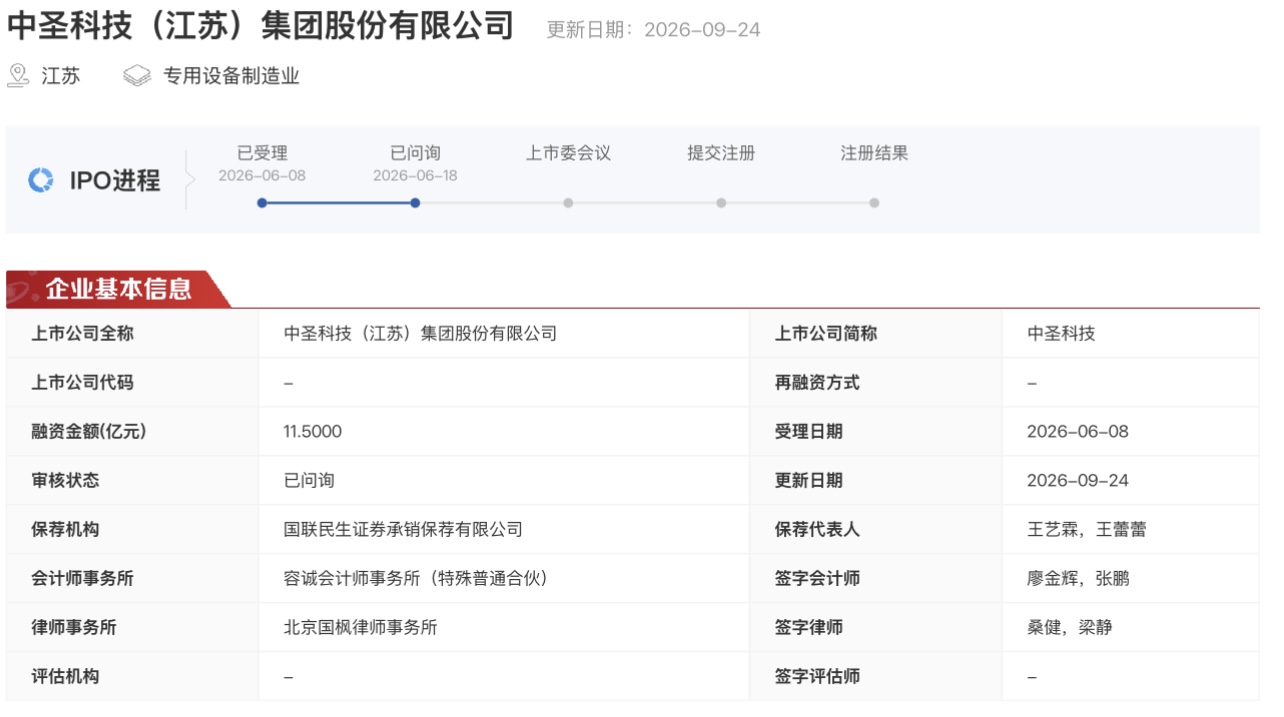Click the 再融资方式 label cell
The image size is (1284, 717).
(876, 383)
